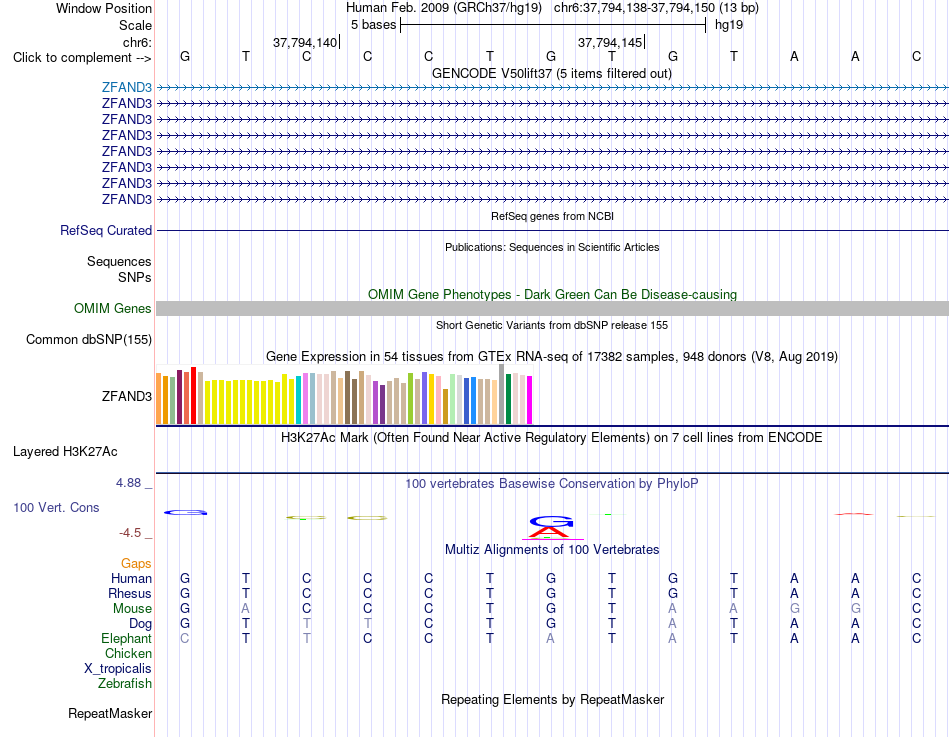Viewport: 950px width, 737px height.
Task: Click the H3K27Ac Mark on 7 cell lines title
Action: tap(552, 438)
